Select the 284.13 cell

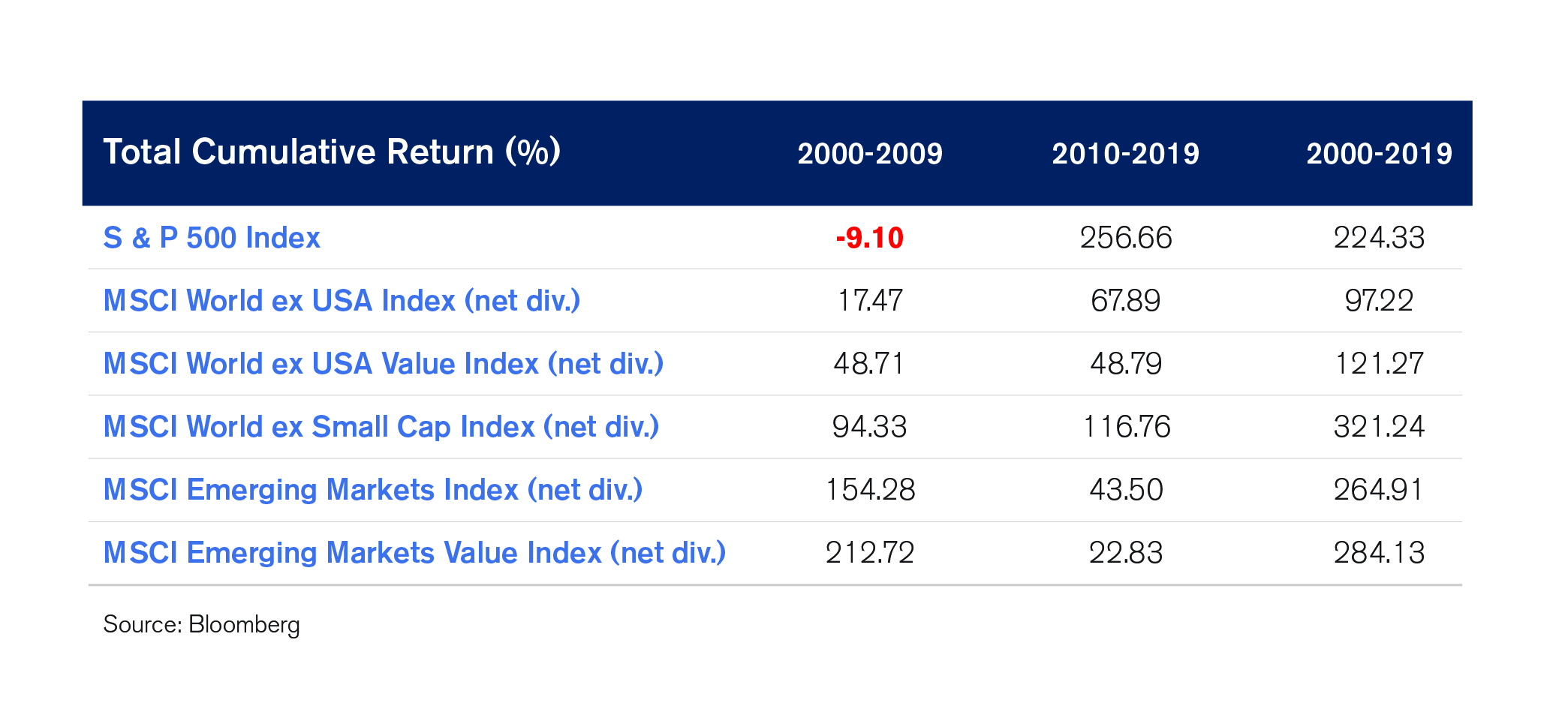click(1379, 553)
